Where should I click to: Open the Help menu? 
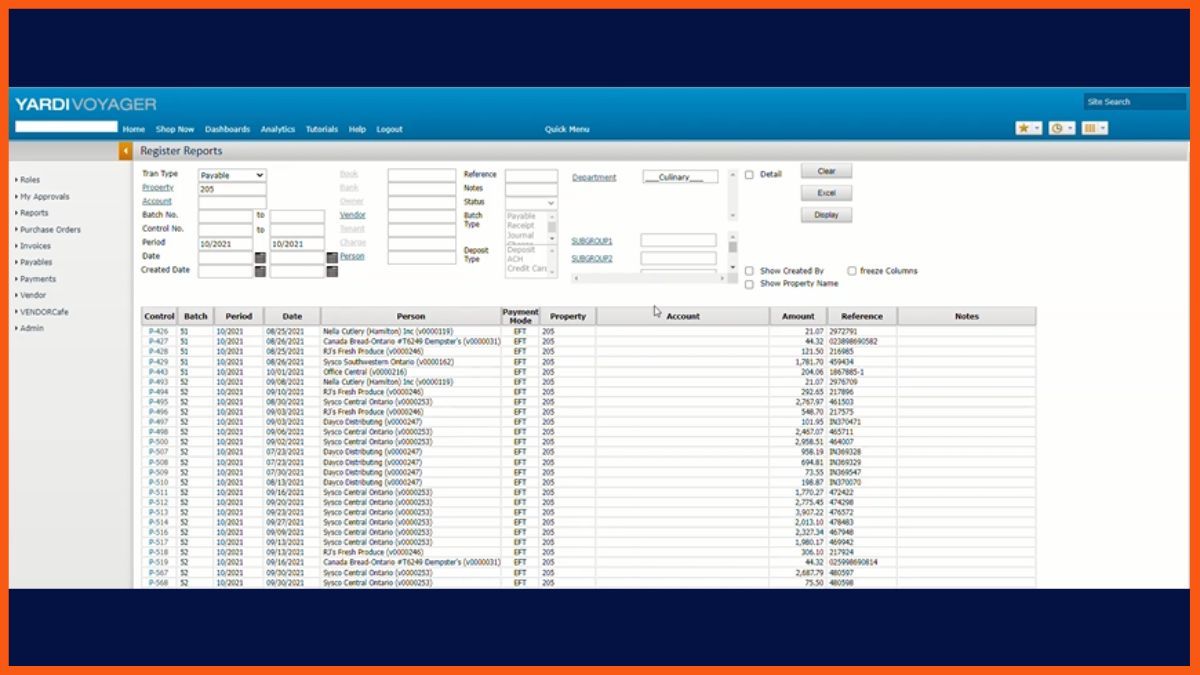357,129
